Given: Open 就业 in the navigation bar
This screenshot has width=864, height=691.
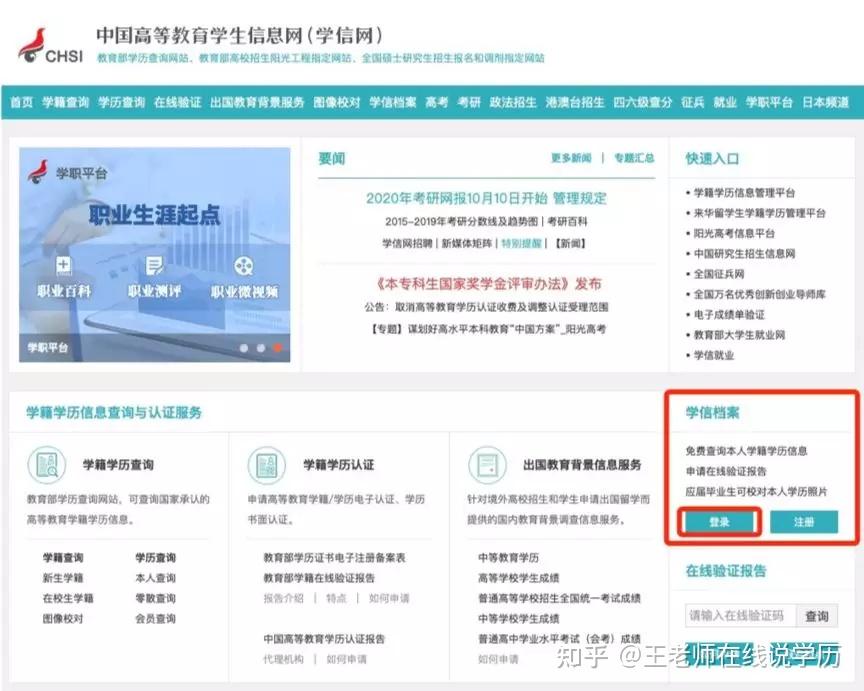Looking at the screenshot, I should [x=725, y=102].
